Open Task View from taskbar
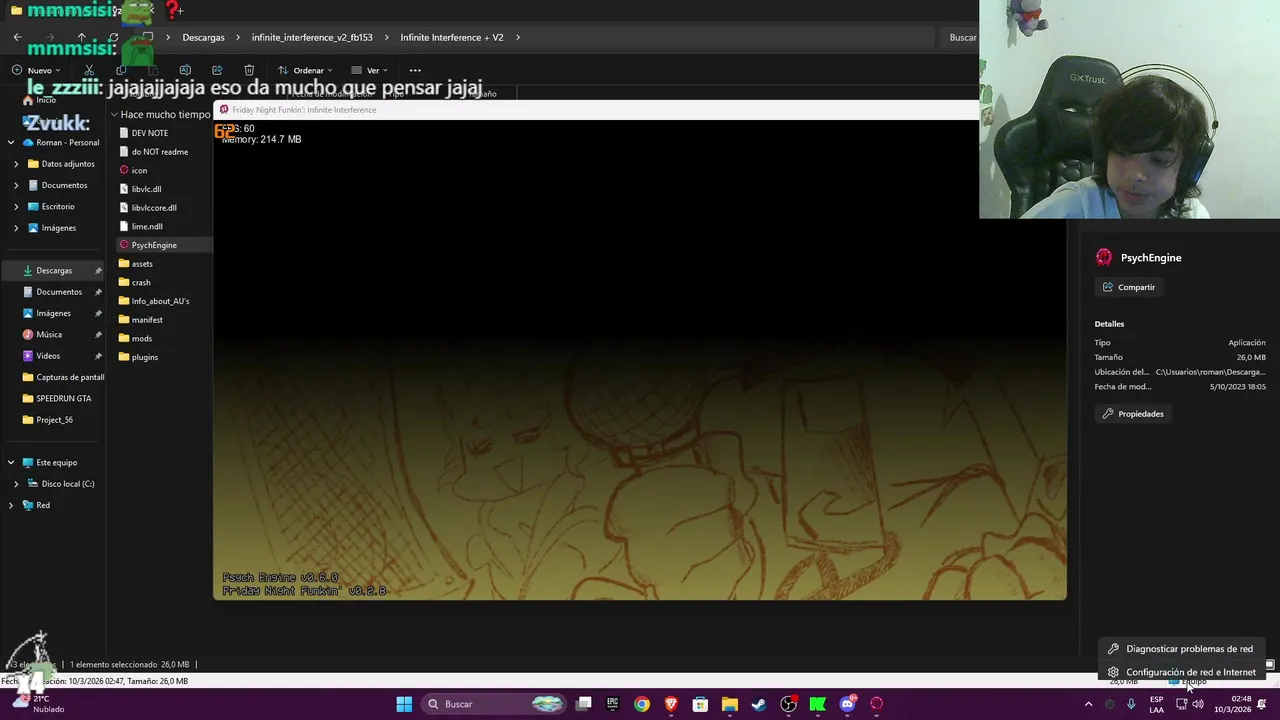This screenshot has height=720, width=1280. 584,704
